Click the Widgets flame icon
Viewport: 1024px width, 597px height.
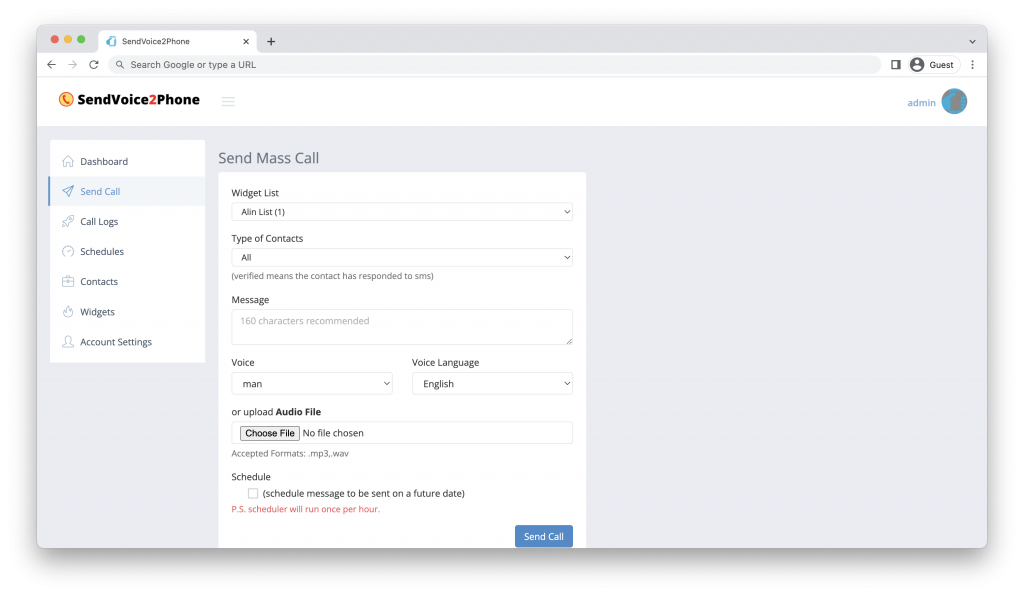coord(68,312)
